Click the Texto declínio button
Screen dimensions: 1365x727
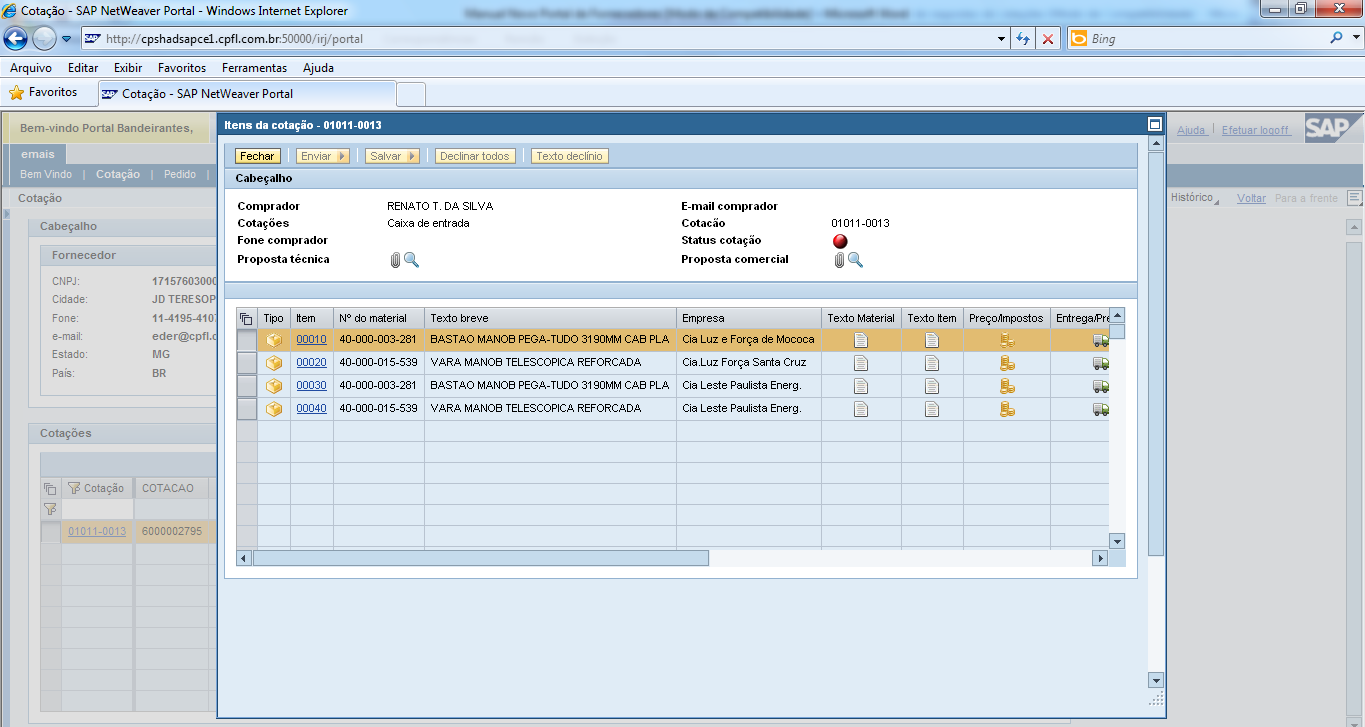click(569, 156)
